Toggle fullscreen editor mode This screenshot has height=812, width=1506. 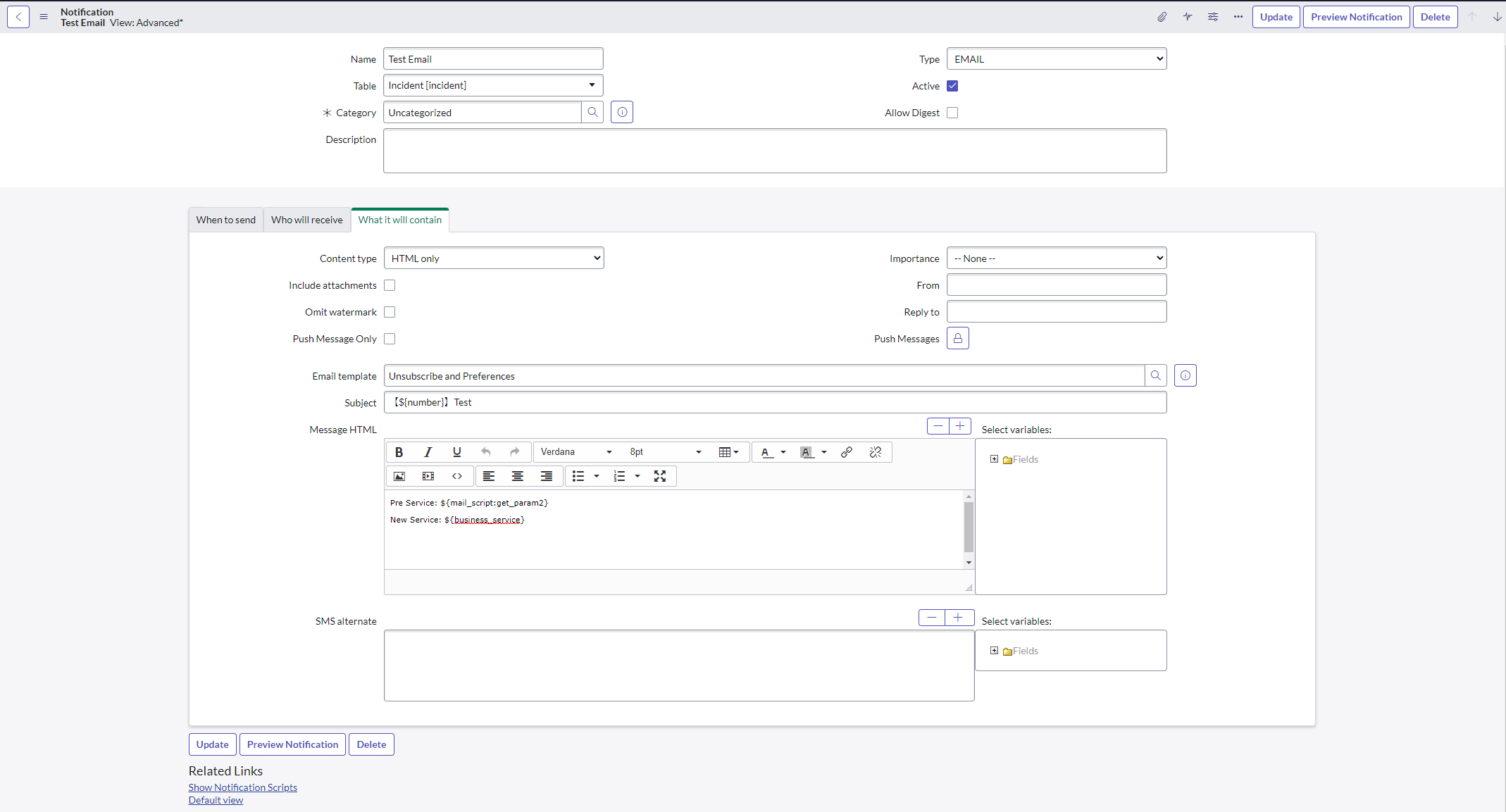(x=659, y=477)
